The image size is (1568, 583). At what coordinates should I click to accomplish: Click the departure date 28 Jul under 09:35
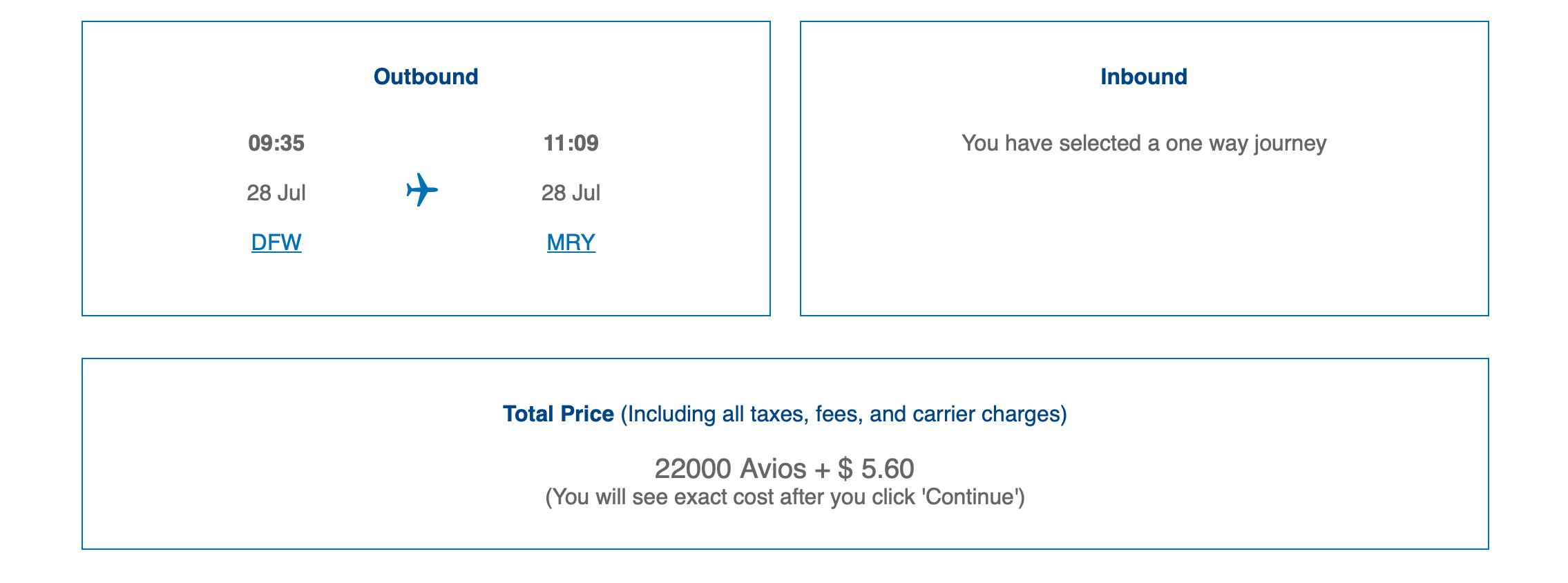pos(276,193)
